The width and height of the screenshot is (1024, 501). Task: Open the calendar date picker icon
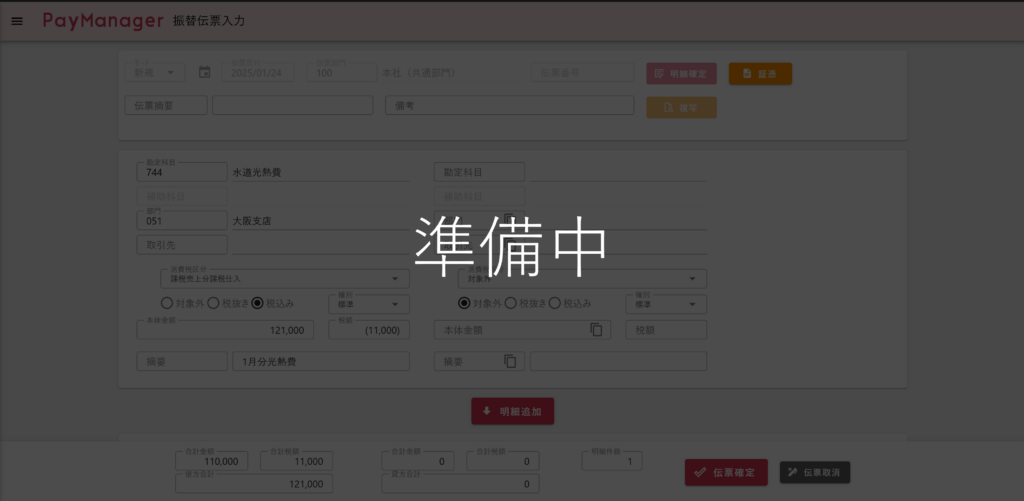pyautogui.click(x=204, y=73)
